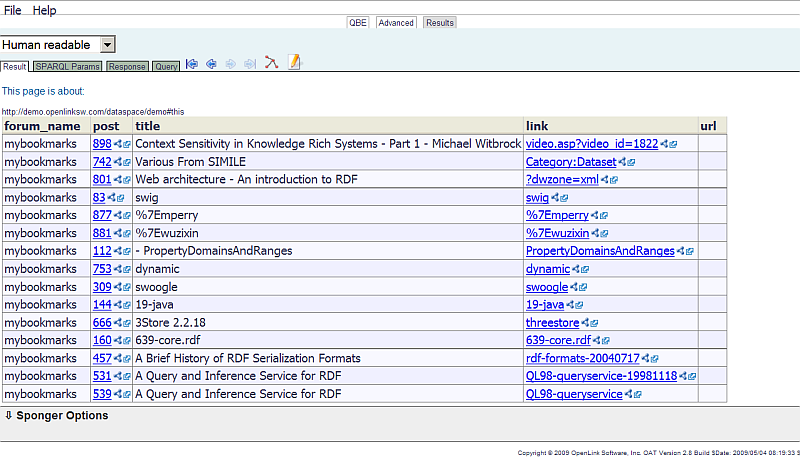Switch to the QBE tab

click(x=358, y=23)
